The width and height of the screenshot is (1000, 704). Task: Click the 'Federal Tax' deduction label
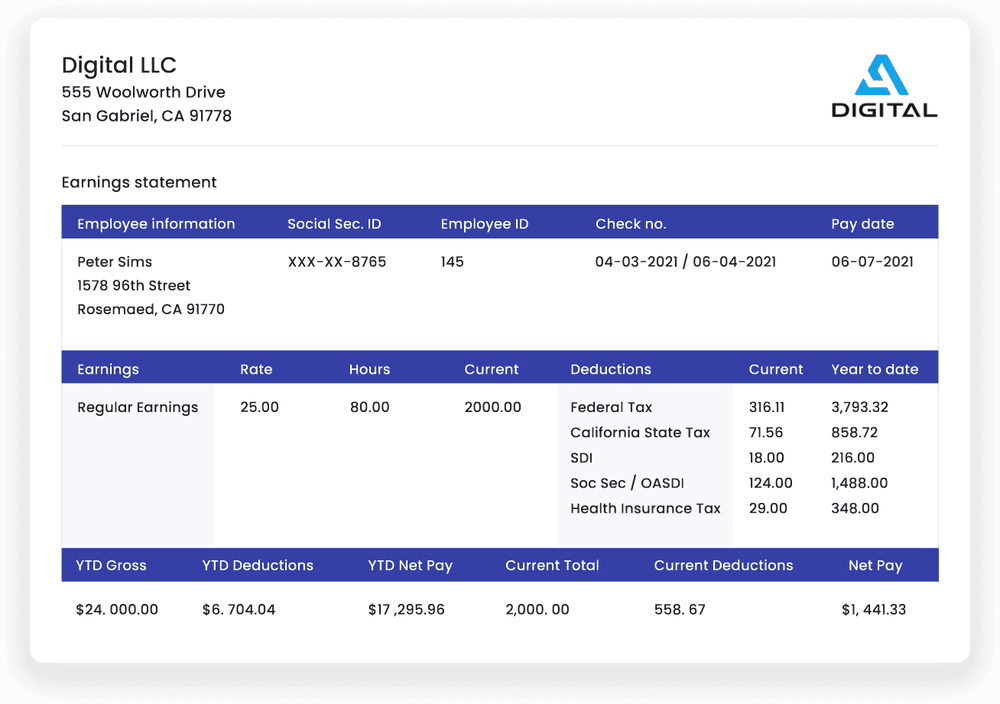point(611,407)
